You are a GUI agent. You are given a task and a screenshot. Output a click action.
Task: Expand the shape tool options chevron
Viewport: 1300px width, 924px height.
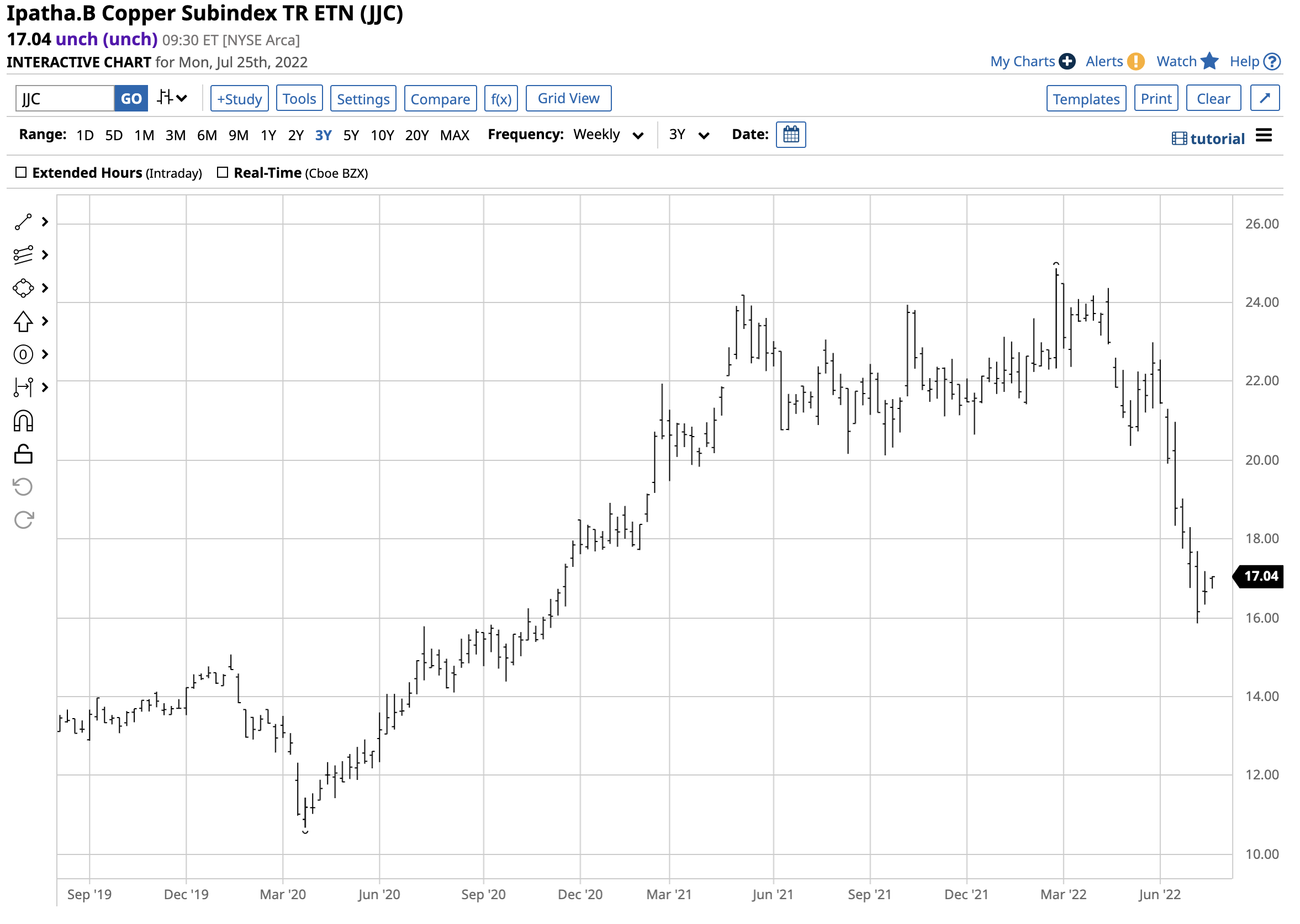pyautogui.click(x=45, y=289)
